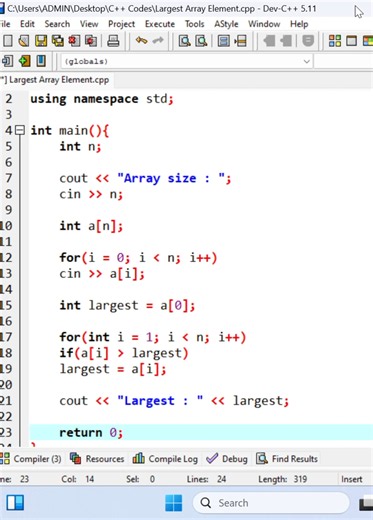Click the 'cout << "Largest : "' output line
The width and height of the screenshot is (373, 520).
click(174, 401)
